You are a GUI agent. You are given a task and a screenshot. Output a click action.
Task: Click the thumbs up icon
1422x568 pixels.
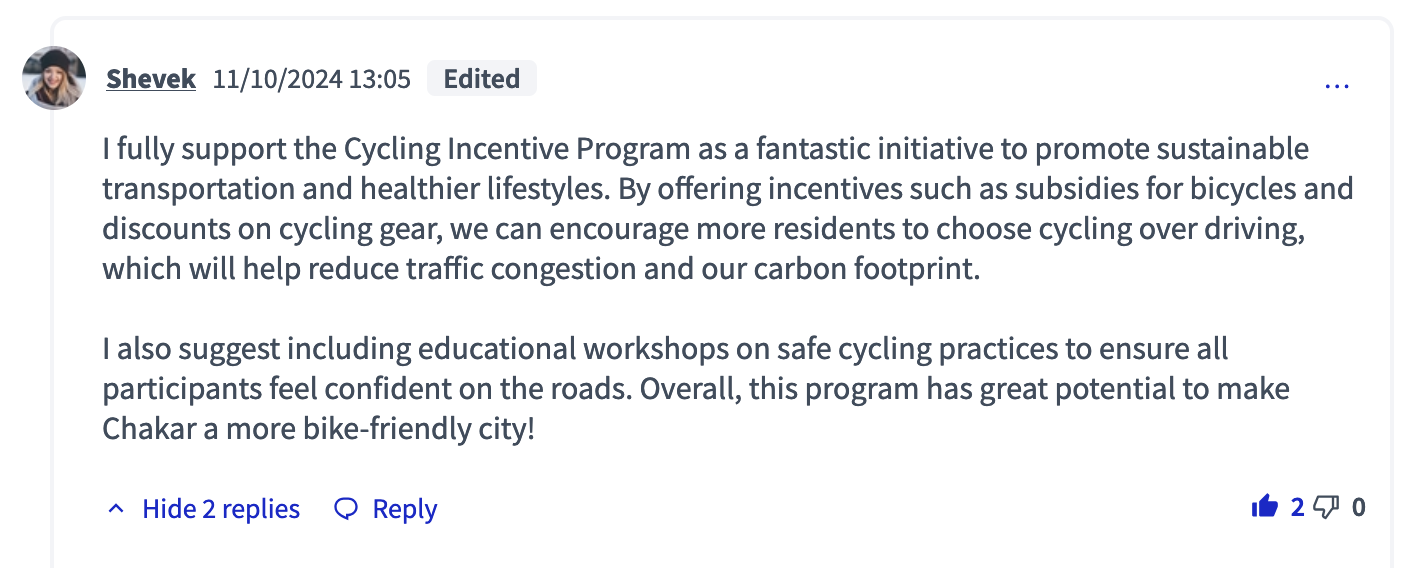tap(1265, 507)
